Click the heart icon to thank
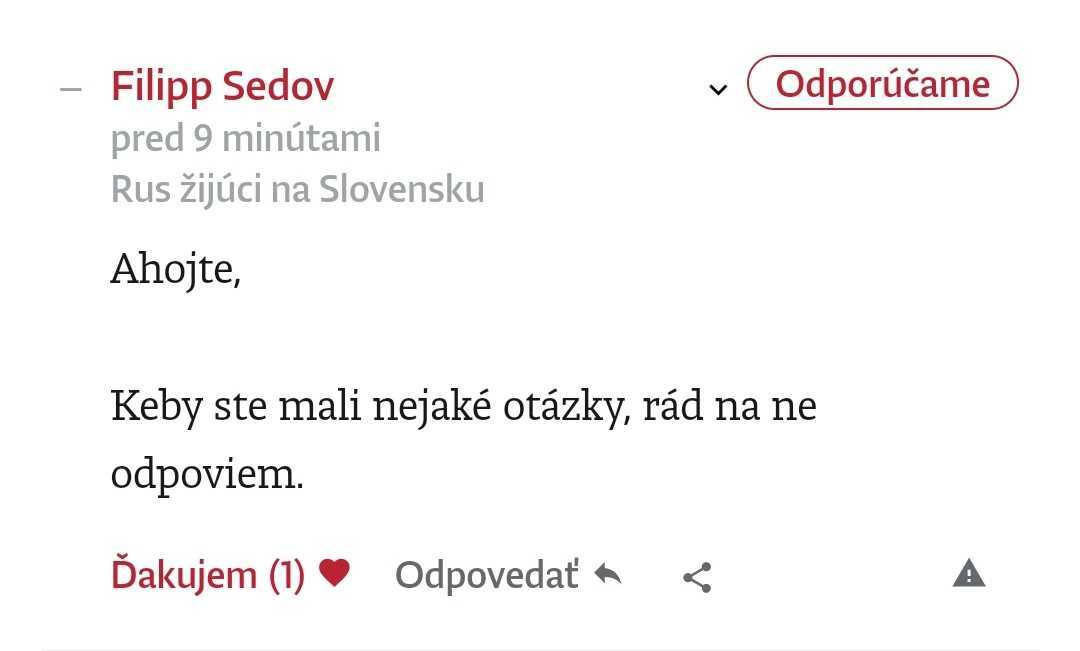The width and height of the screenshot is (1080, 651). coord(334,573)
